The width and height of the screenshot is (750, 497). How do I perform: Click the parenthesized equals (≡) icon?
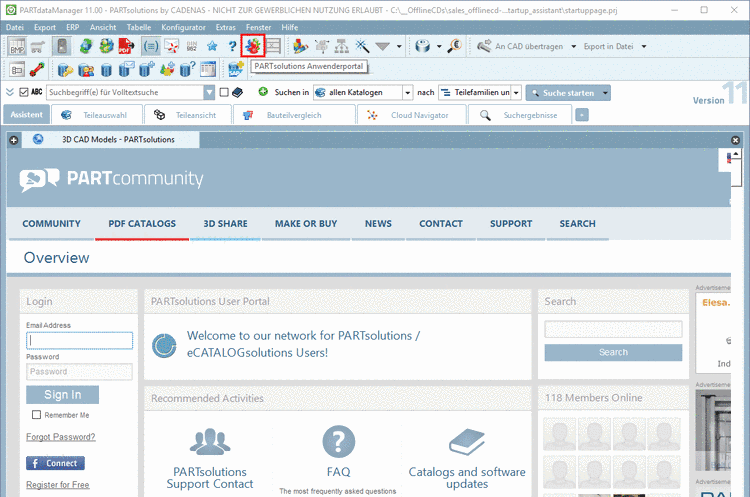(x=151, y=46)
